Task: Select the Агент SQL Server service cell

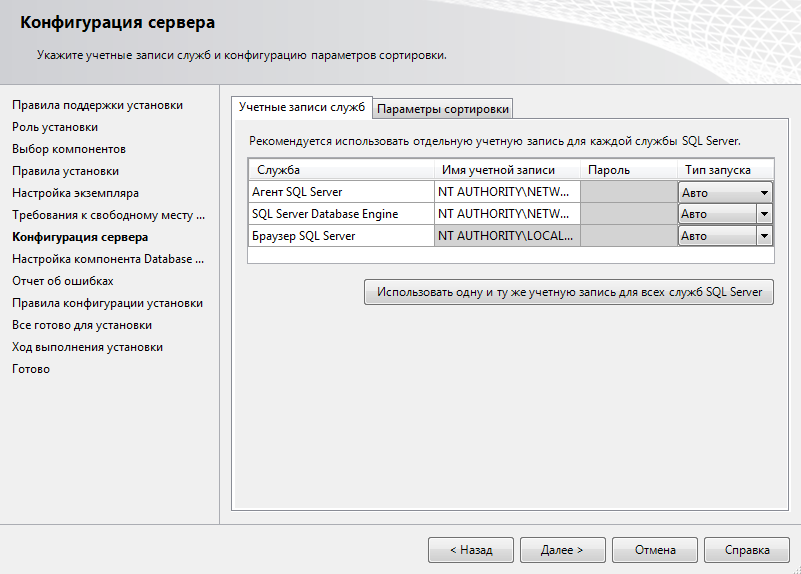Action: click(x=341, y=192)
